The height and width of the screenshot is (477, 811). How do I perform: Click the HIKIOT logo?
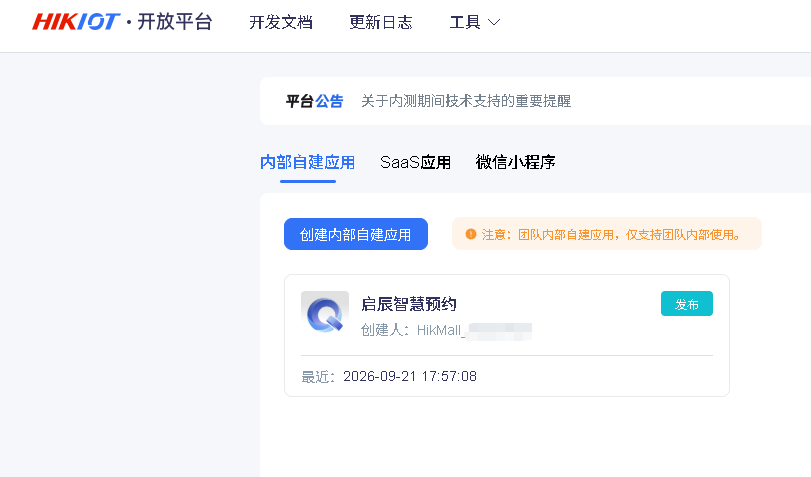pyautogui.click(x=76, y=22)
